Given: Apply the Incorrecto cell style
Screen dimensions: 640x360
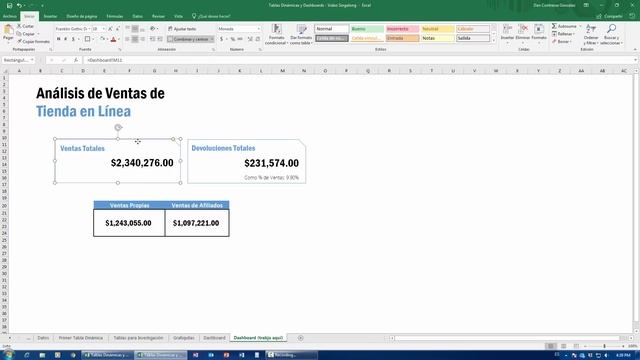Looking at the screenshot, I should [402, 29].
